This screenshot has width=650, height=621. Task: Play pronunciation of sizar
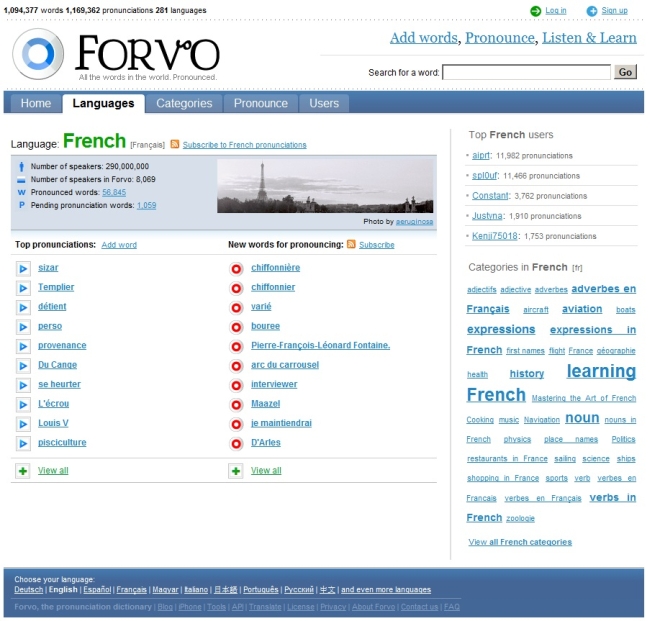point(23,269)
